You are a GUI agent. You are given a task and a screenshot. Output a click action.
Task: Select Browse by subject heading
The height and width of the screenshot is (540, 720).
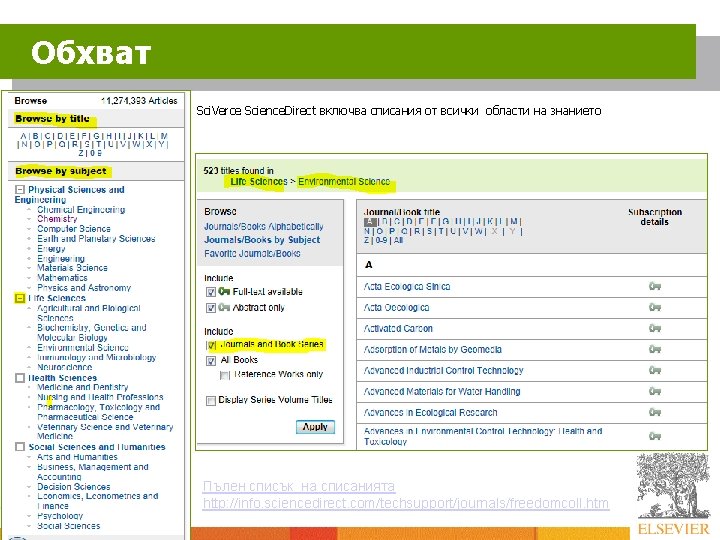tap(61, 171)
